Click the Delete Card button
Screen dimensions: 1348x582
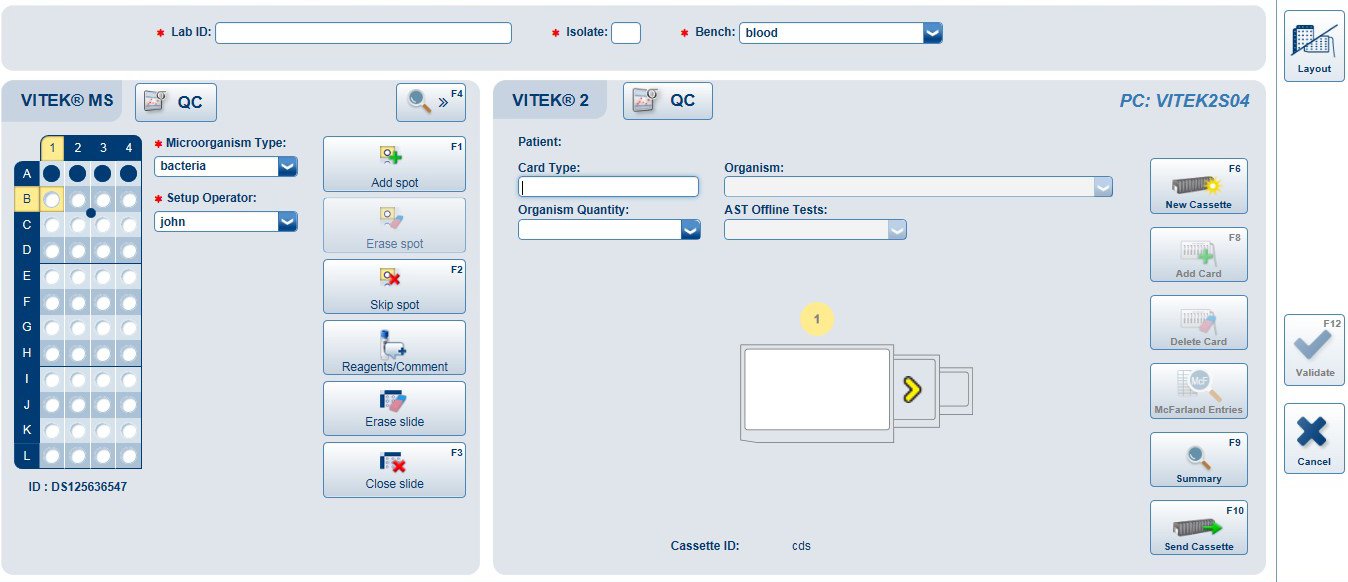tap(1199, 322)
